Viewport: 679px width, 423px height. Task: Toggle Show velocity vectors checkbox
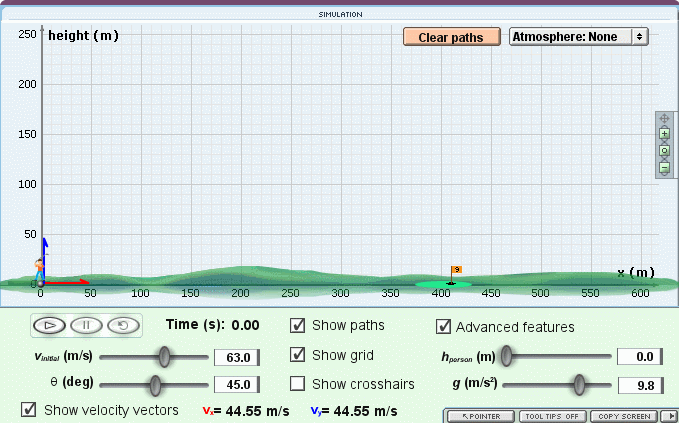pyautogui.click(x=29, y=409)
